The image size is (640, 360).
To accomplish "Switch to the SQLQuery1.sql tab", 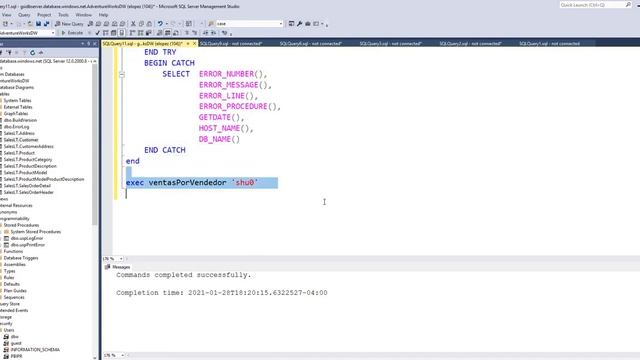I will click(x=550, y=44).
